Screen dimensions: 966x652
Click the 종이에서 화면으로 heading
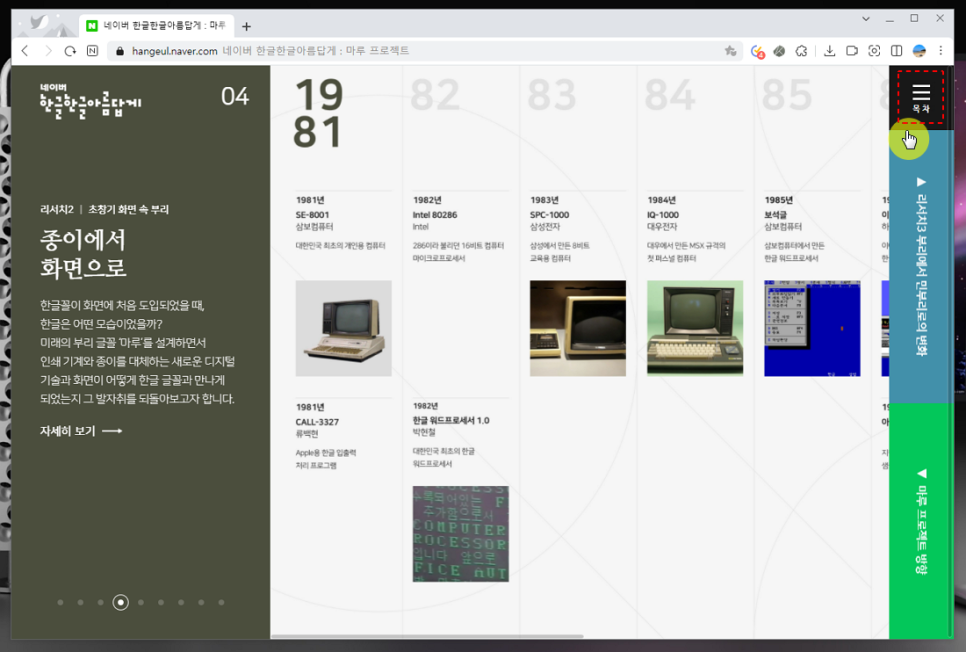tap(83, 253)
